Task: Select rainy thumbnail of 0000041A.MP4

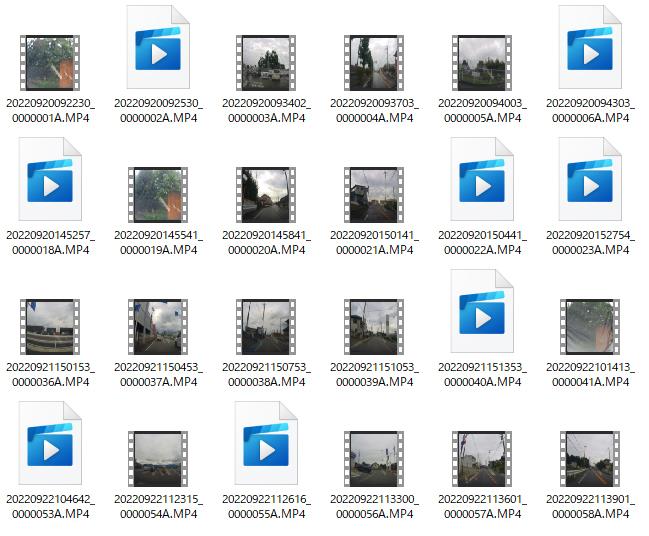Action: point(590,327)
